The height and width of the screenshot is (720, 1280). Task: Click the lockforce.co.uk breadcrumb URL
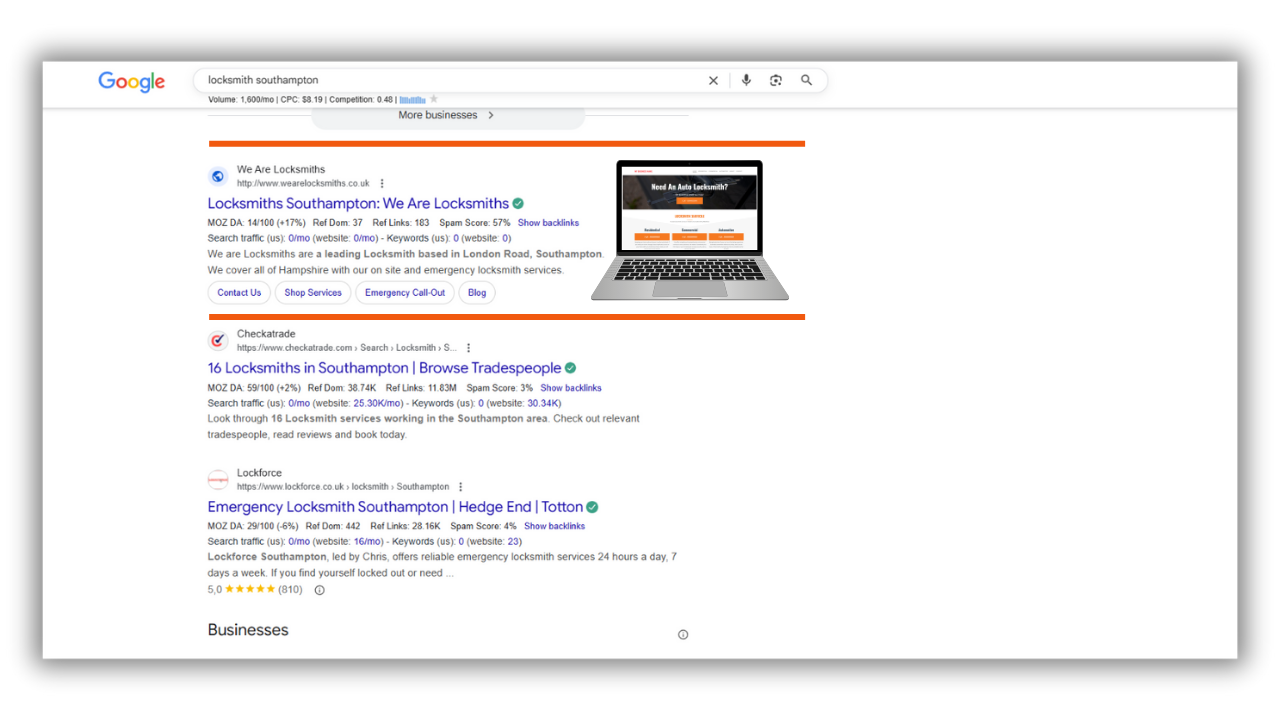[343, 487]
